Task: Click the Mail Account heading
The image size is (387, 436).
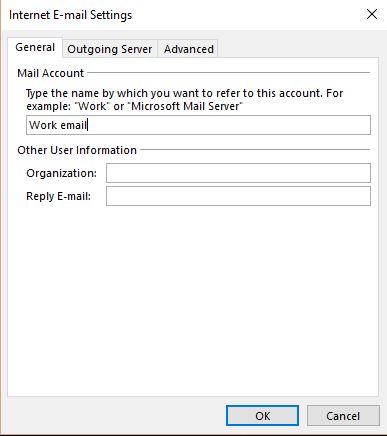Action: click(50, 73)
